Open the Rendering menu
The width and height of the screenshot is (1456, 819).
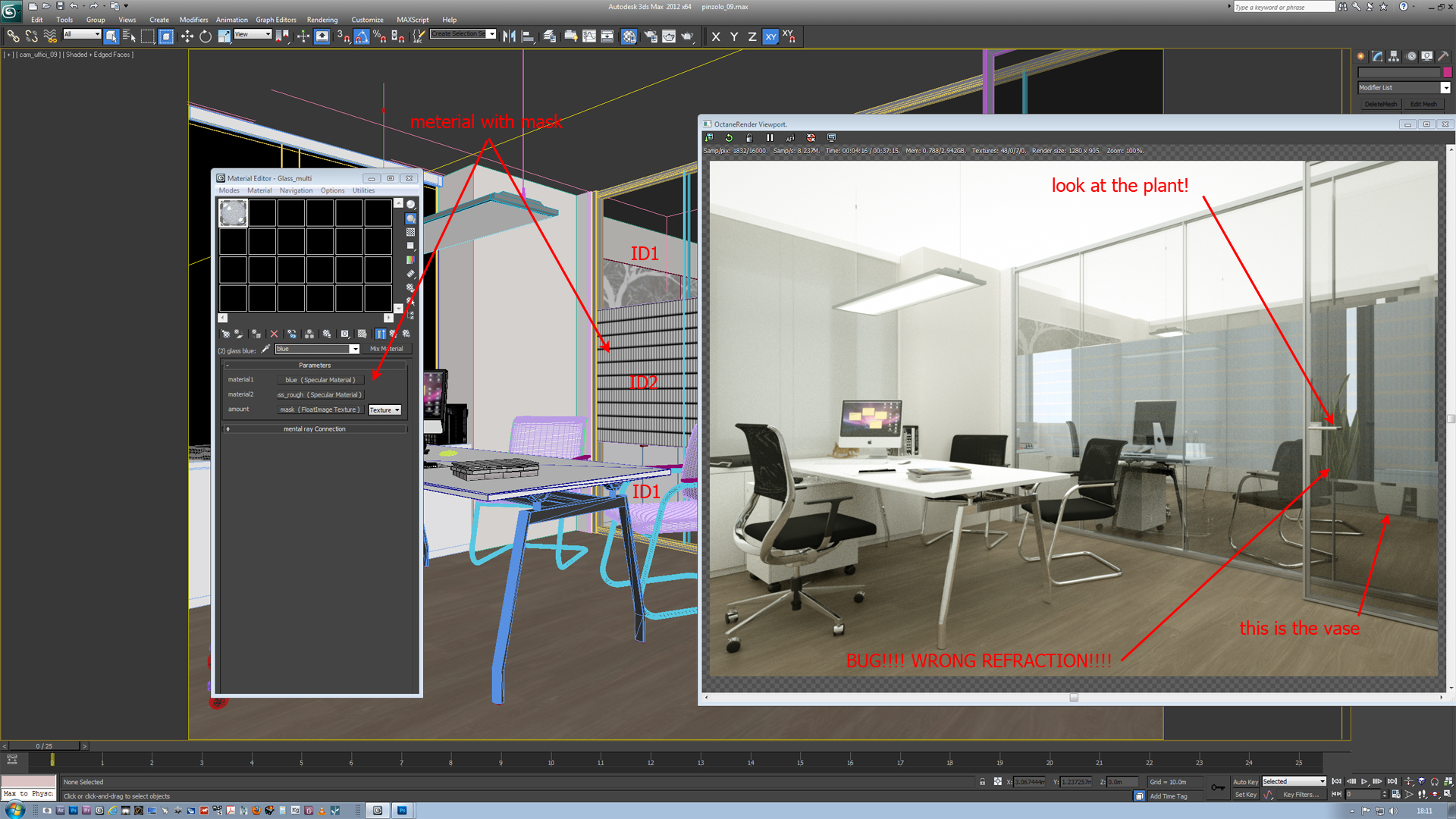coord(322,20)
